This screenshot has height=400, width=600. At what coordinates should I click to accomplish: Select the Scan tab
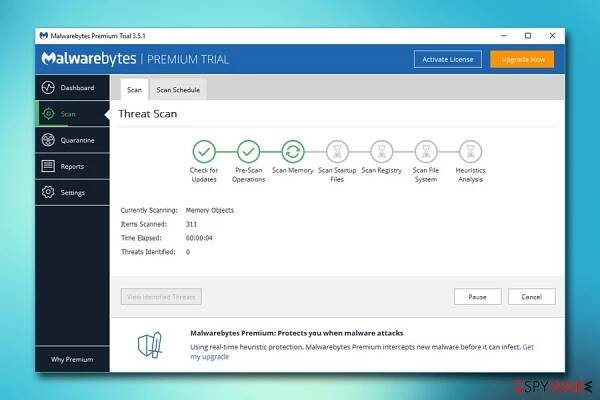pyautogui.click(x=135, y=90)
